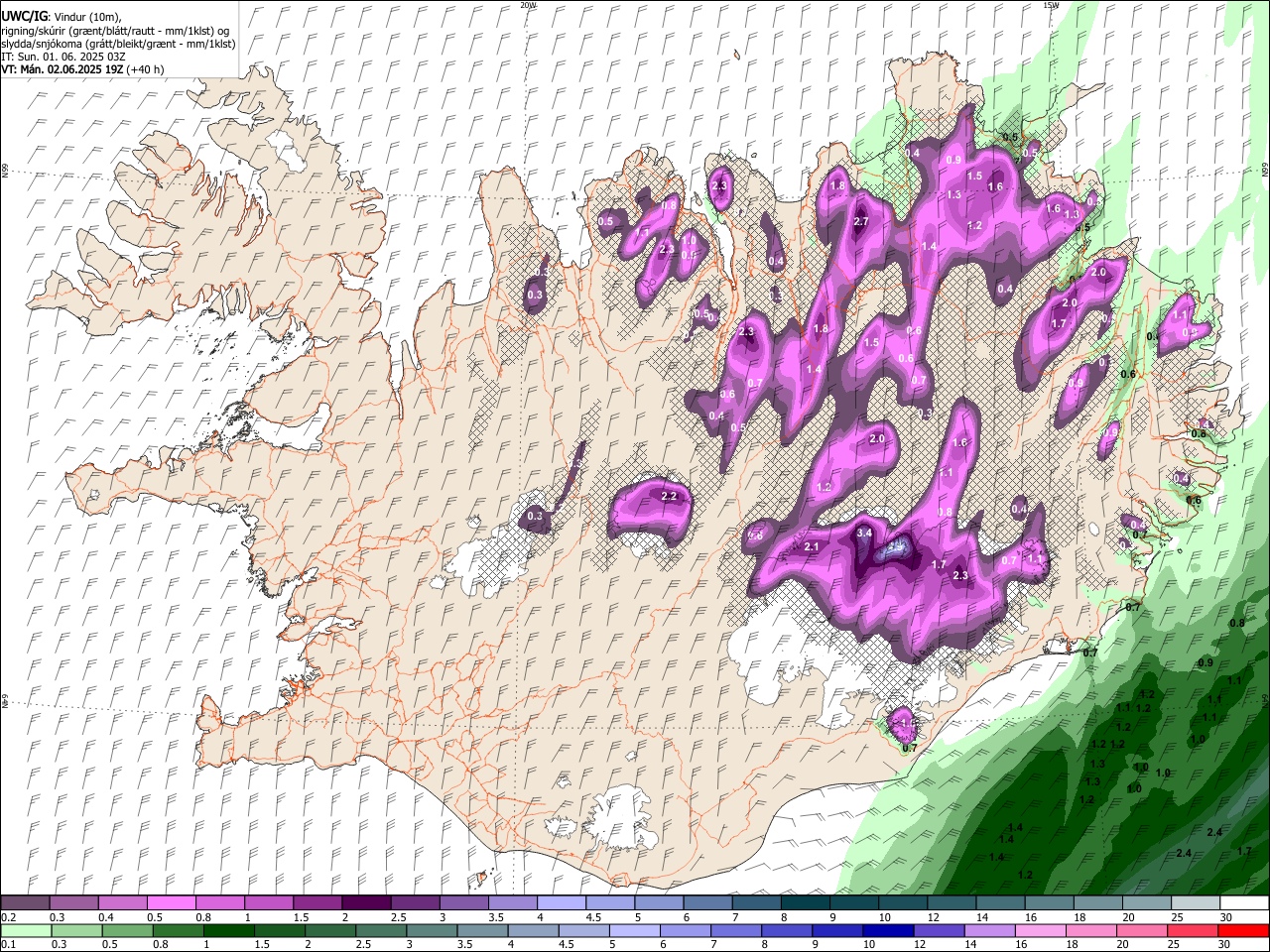Click the 2.5 swatch in the rain legend
The width and height of the screenshot is (1270, 952).
coord(380,930)
